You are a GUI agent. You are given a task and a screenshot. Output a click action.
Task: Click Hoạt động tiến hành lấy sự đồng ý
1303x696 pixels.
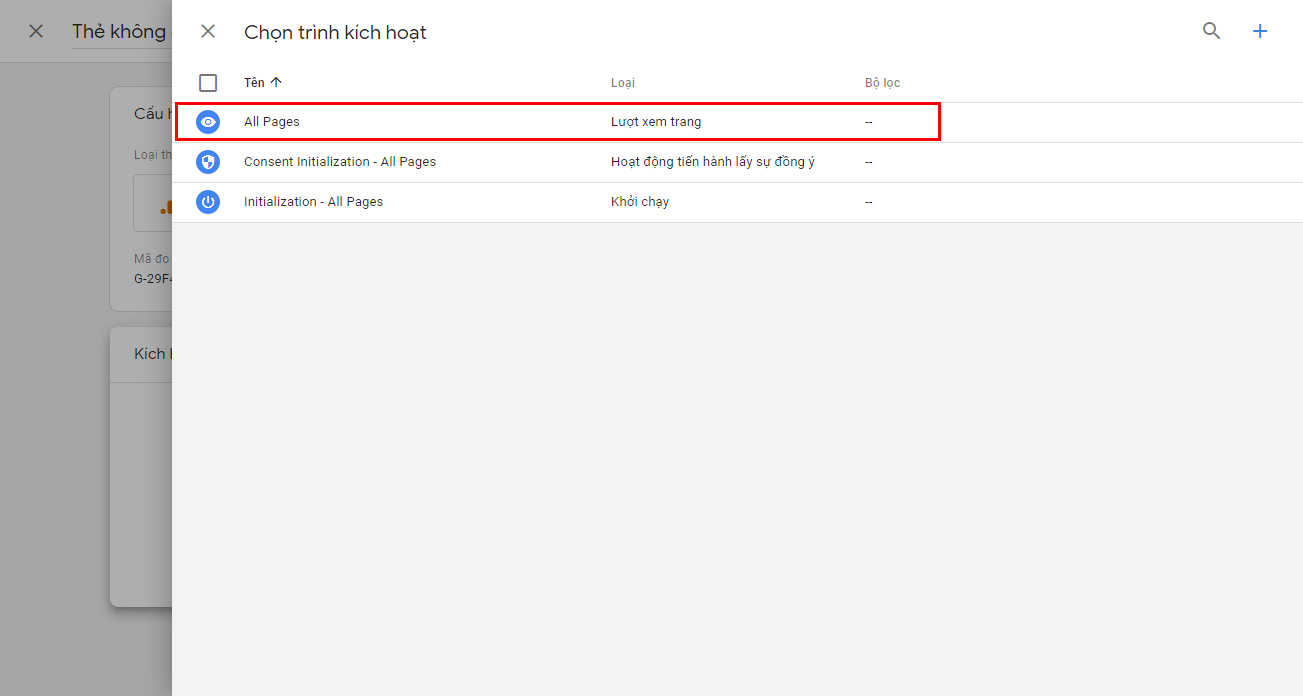pos(713,162)
